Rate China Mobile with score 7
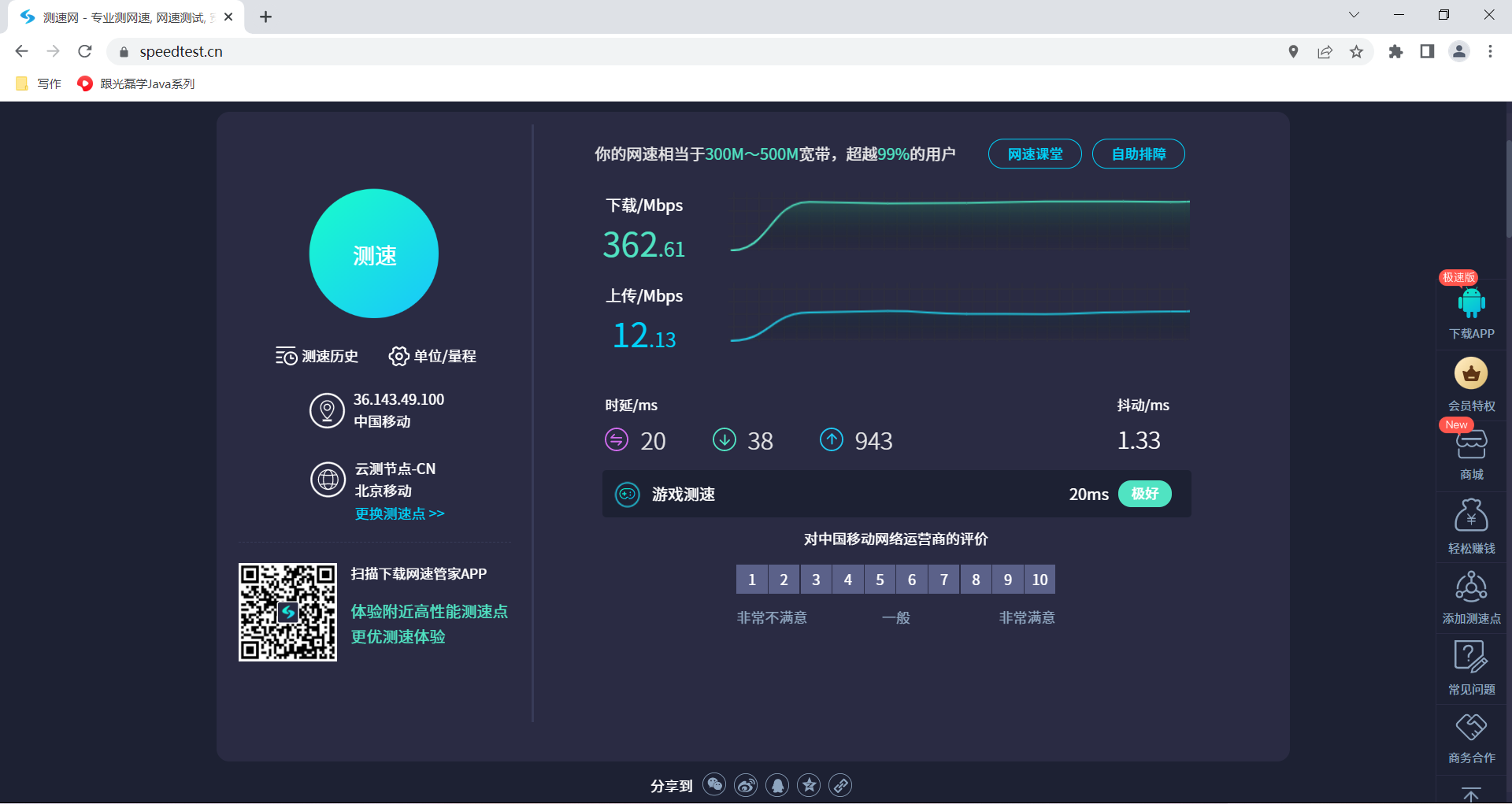The width and height of the screenshot is (1512, 804). coord(944,580)
